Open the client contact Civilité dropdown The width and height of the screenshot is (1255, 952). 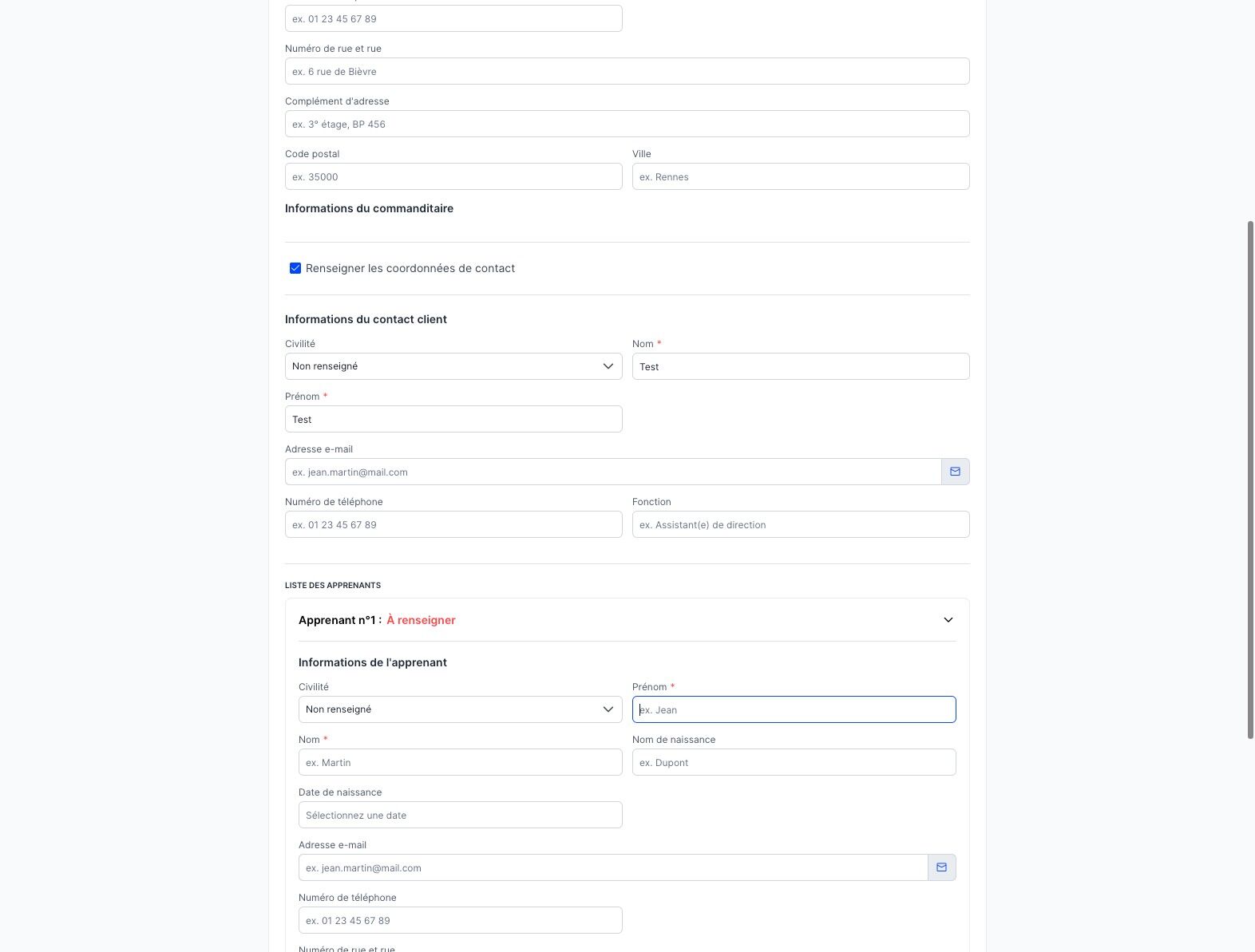pos(453,366)
